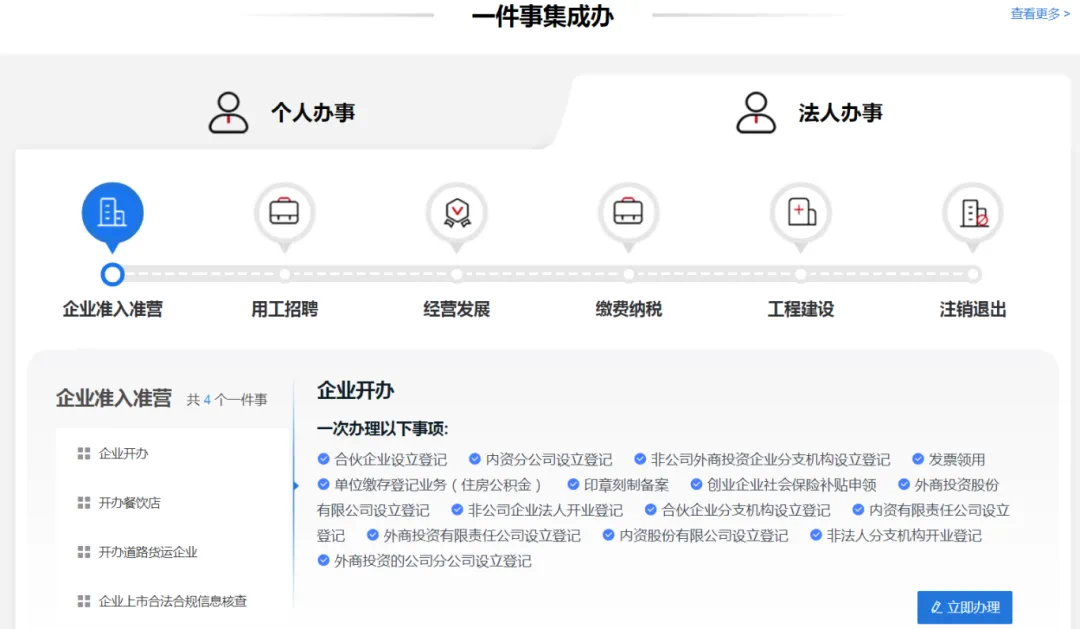1080x629 pixels.
Task: Switch to the 个人办事 tab
Action: [x=312, y=113]
